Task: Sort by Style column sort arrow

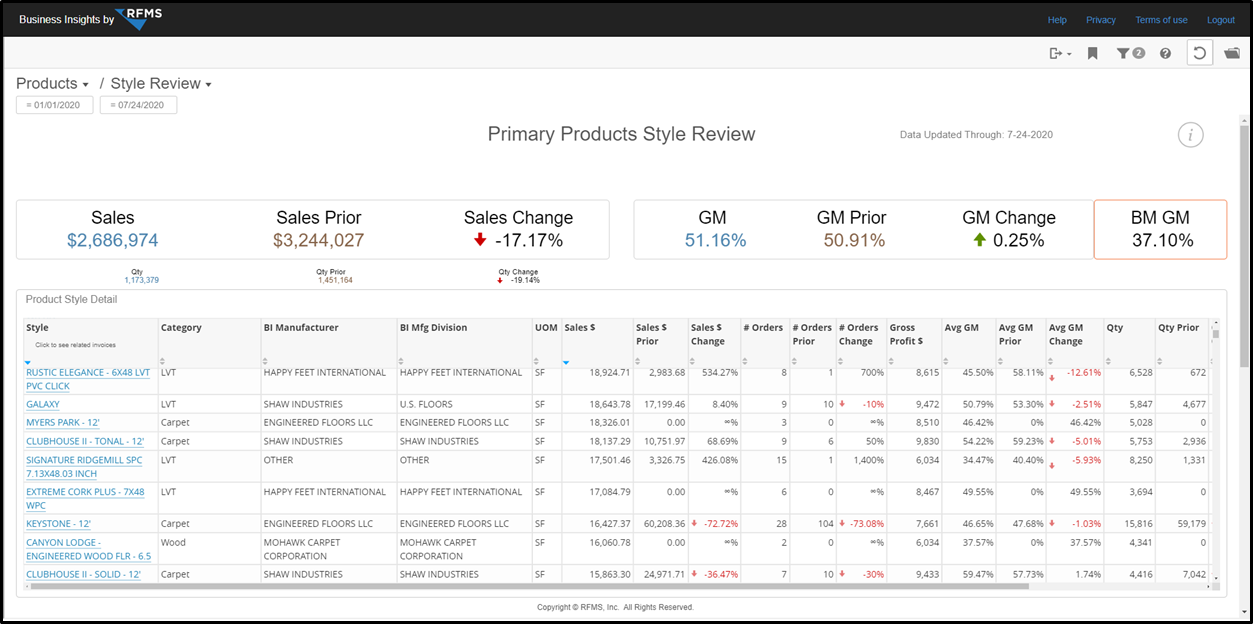Action: [28, 362]
